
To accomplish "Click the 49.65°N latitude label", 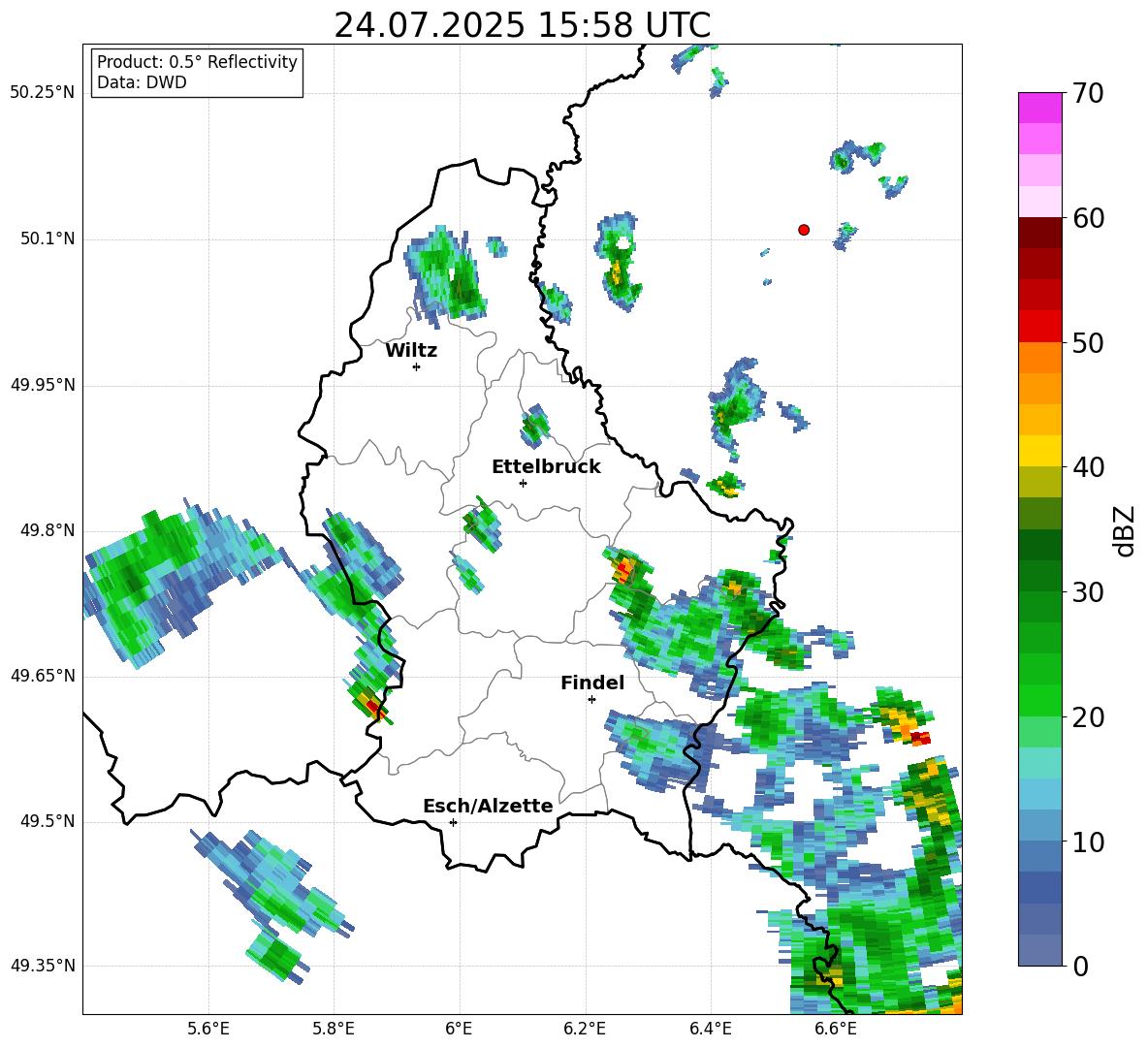I will (x=43, y=676).
